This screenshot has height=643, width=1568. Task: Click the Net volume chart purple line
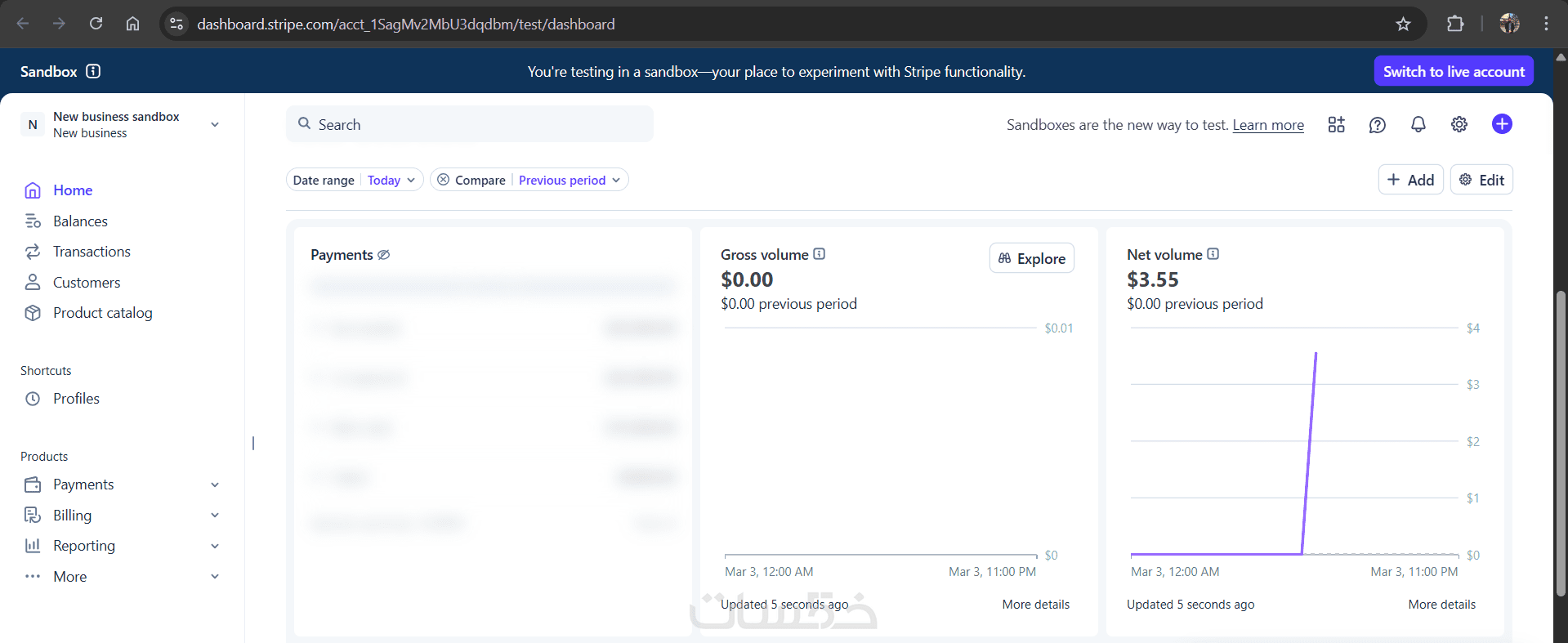click(1309, 453)
